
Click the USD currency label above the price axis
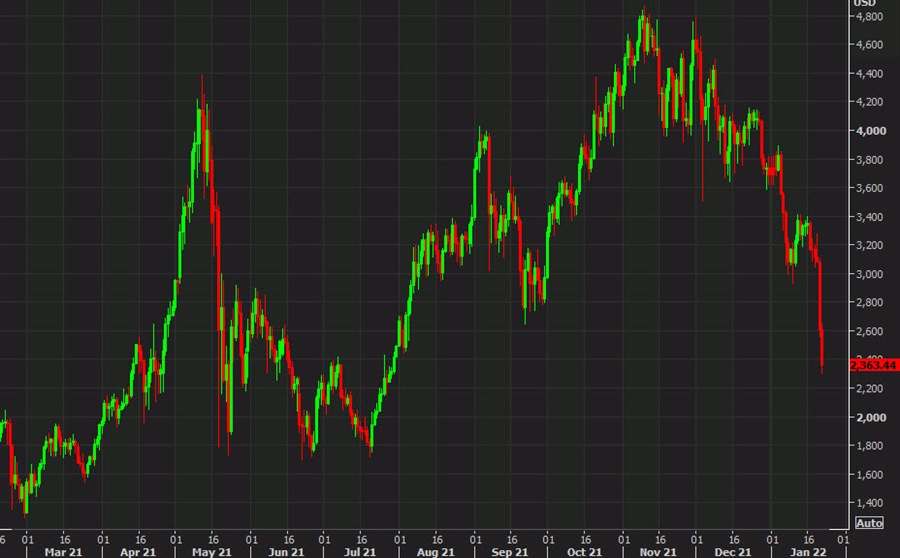point(864,3)
